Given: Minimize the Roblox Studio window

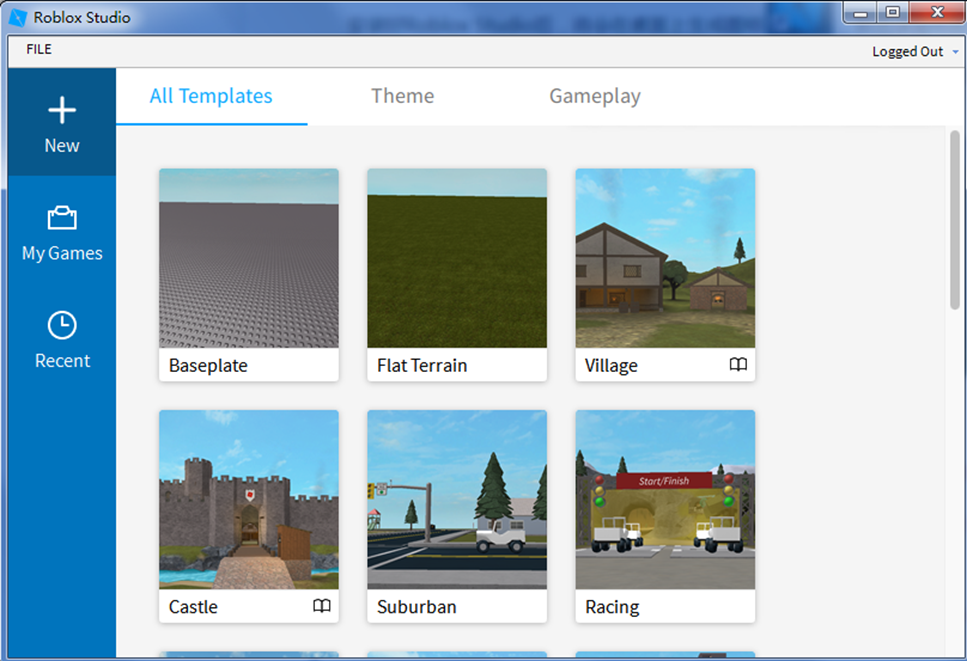Looking at the screenshot, I should click(860, 12).
